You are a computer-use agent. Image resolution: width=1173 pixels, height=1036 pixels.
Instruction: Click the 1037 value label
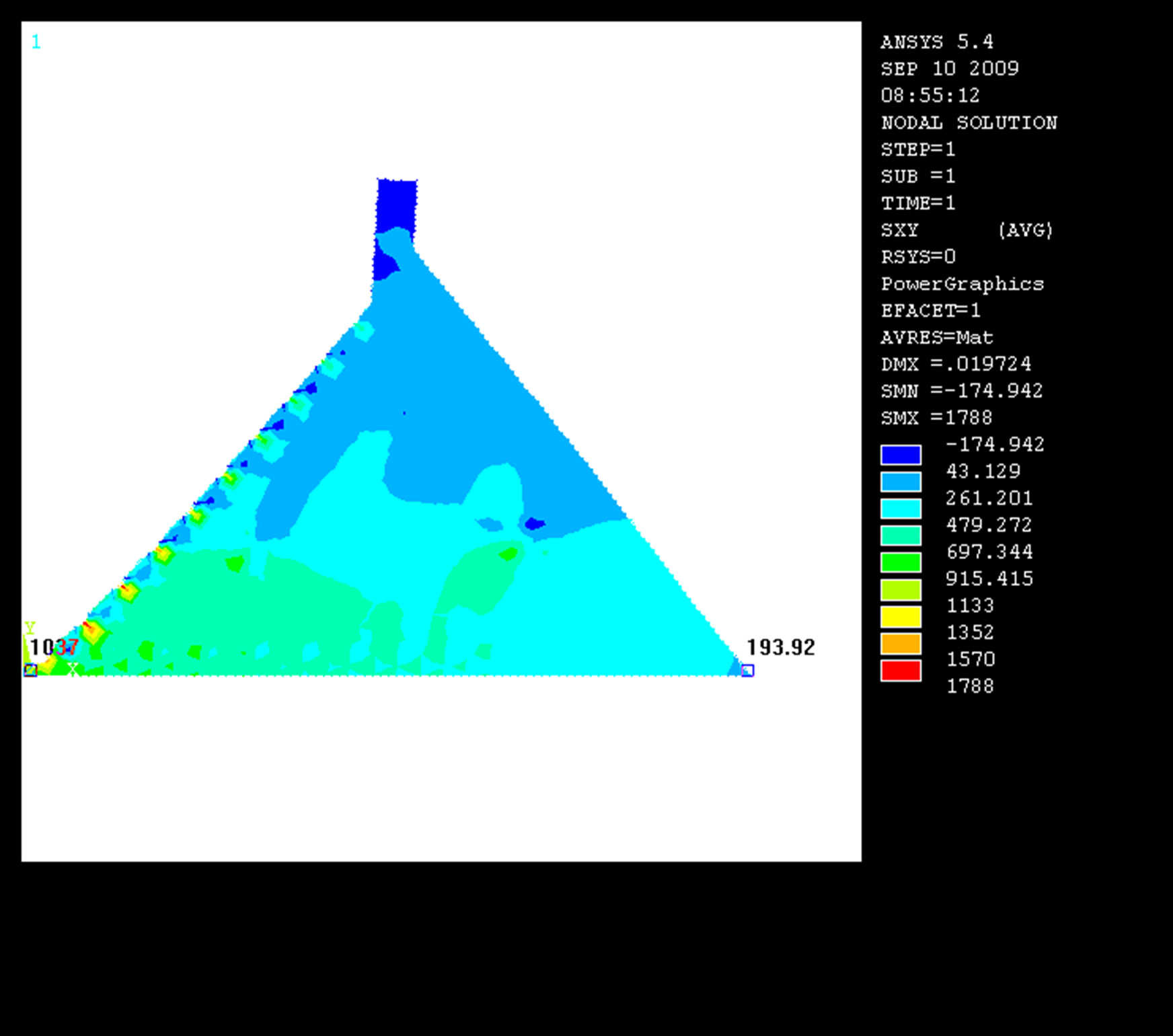[54, 647]
